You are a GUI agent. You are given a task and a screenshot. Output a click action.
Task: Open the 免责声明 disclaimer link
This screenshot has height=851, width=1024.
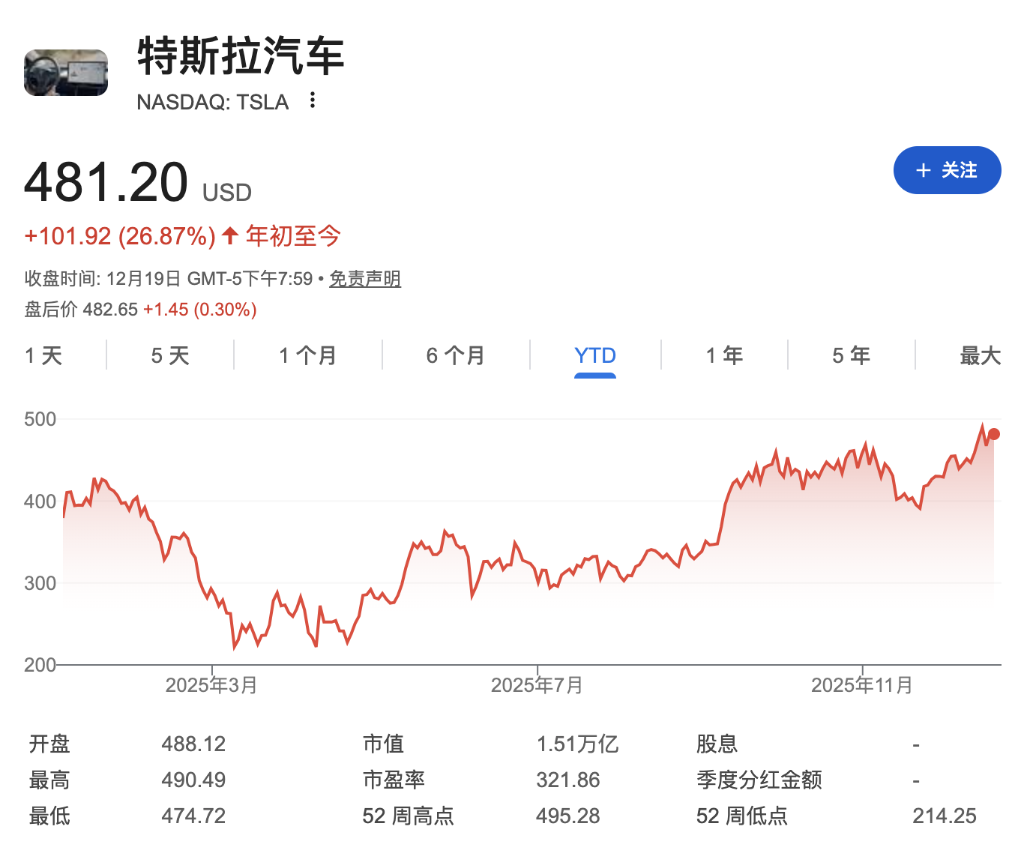(364, 278)
